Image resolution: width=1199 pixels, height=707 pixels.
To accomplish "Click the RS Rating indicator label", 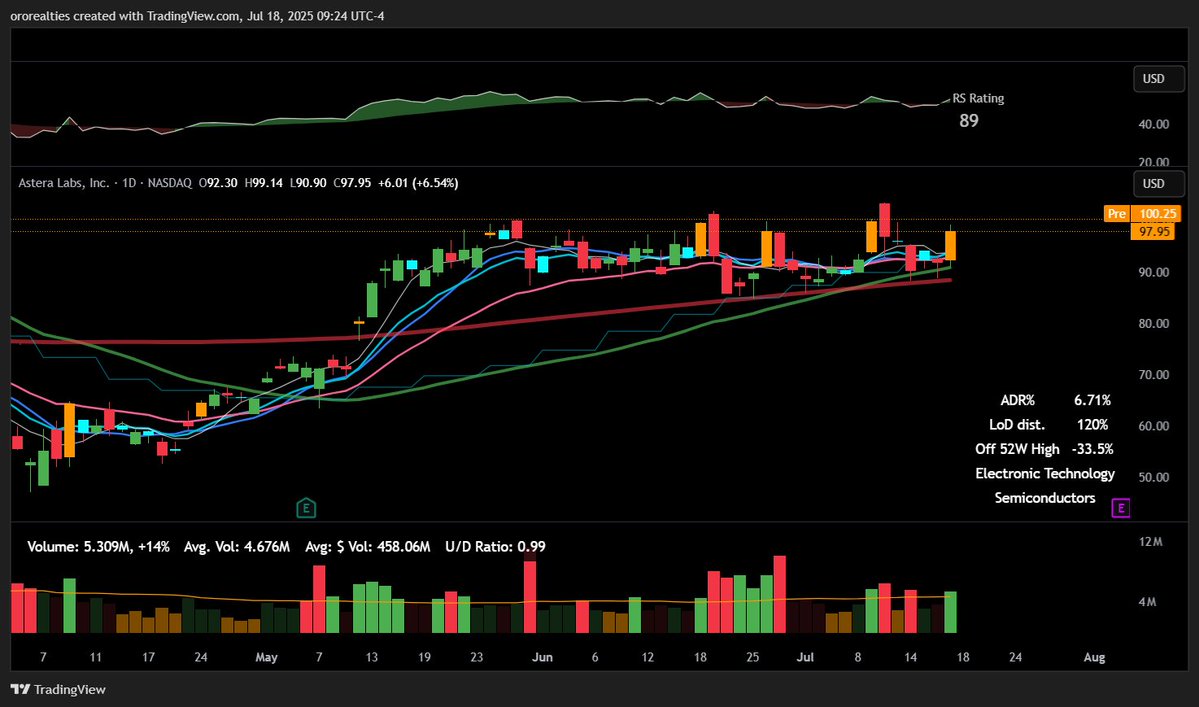I will (978, 99).
